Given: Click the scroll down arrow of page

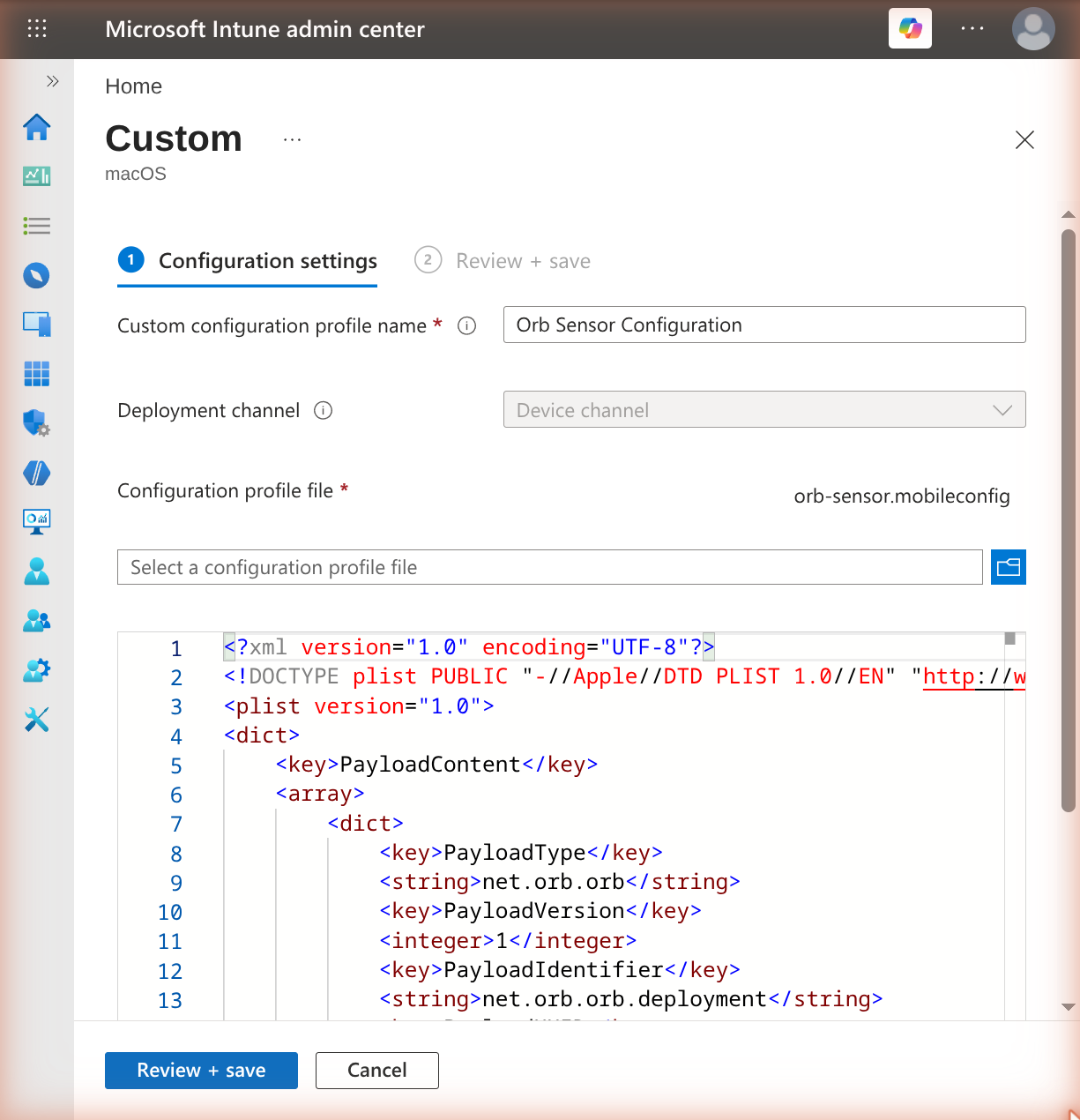Looking at the screenshot, I should pyautogui.click(x=1069, y=1006).
